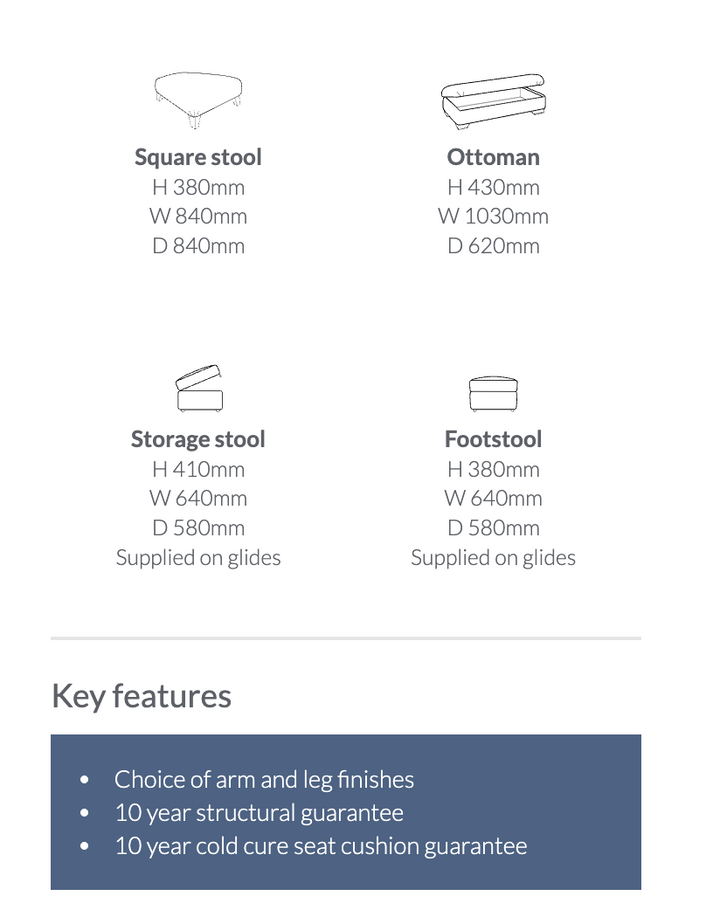720x903 pixels.
Task: Select the Storage stool heading
Action: pyautogui.click(x=198, y=439)
